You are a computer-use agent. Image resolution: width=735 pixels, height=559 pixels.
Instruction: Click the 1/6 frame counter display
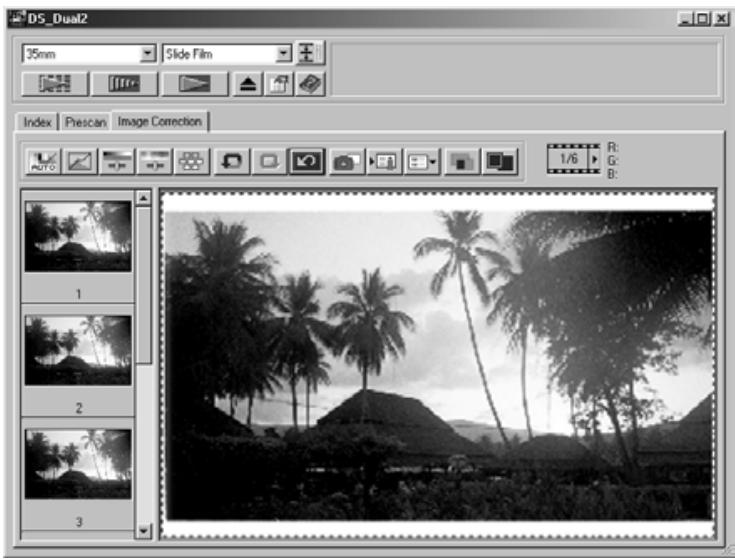[x=568, y=159]
